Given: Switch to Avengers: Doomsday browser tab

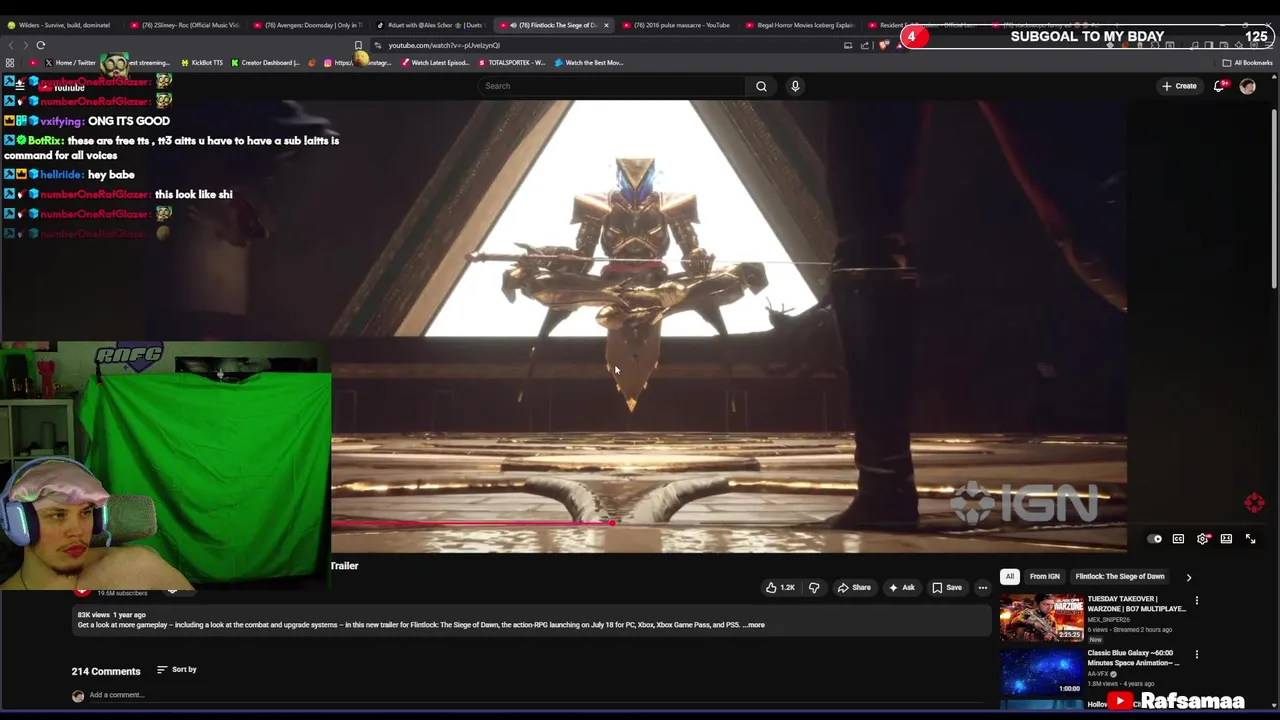Looking at the screenshot, I should (x=307, y=25).
